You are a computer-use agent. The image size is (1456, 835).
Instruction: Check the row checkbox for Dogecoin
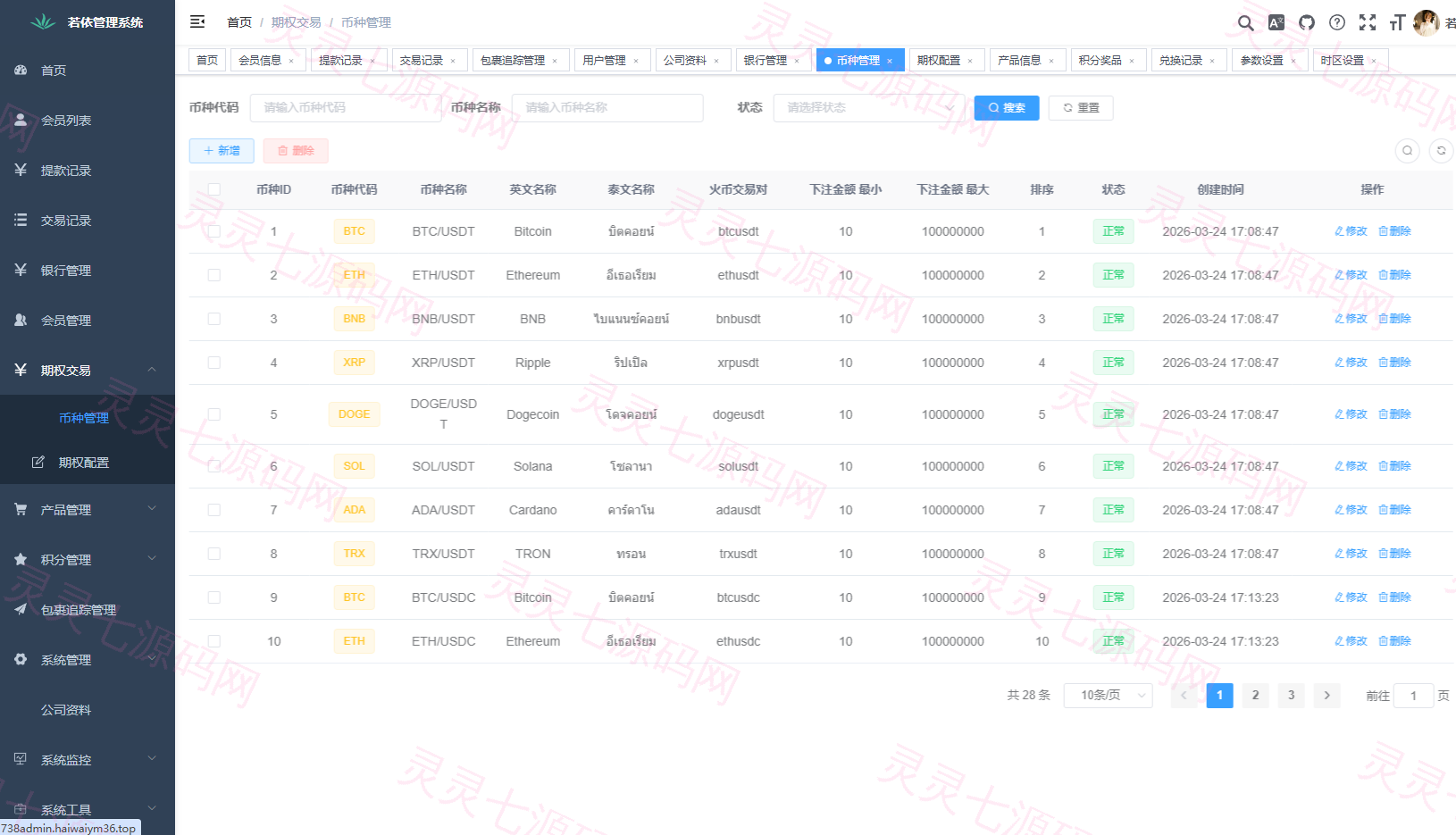(x=214, y=414)
